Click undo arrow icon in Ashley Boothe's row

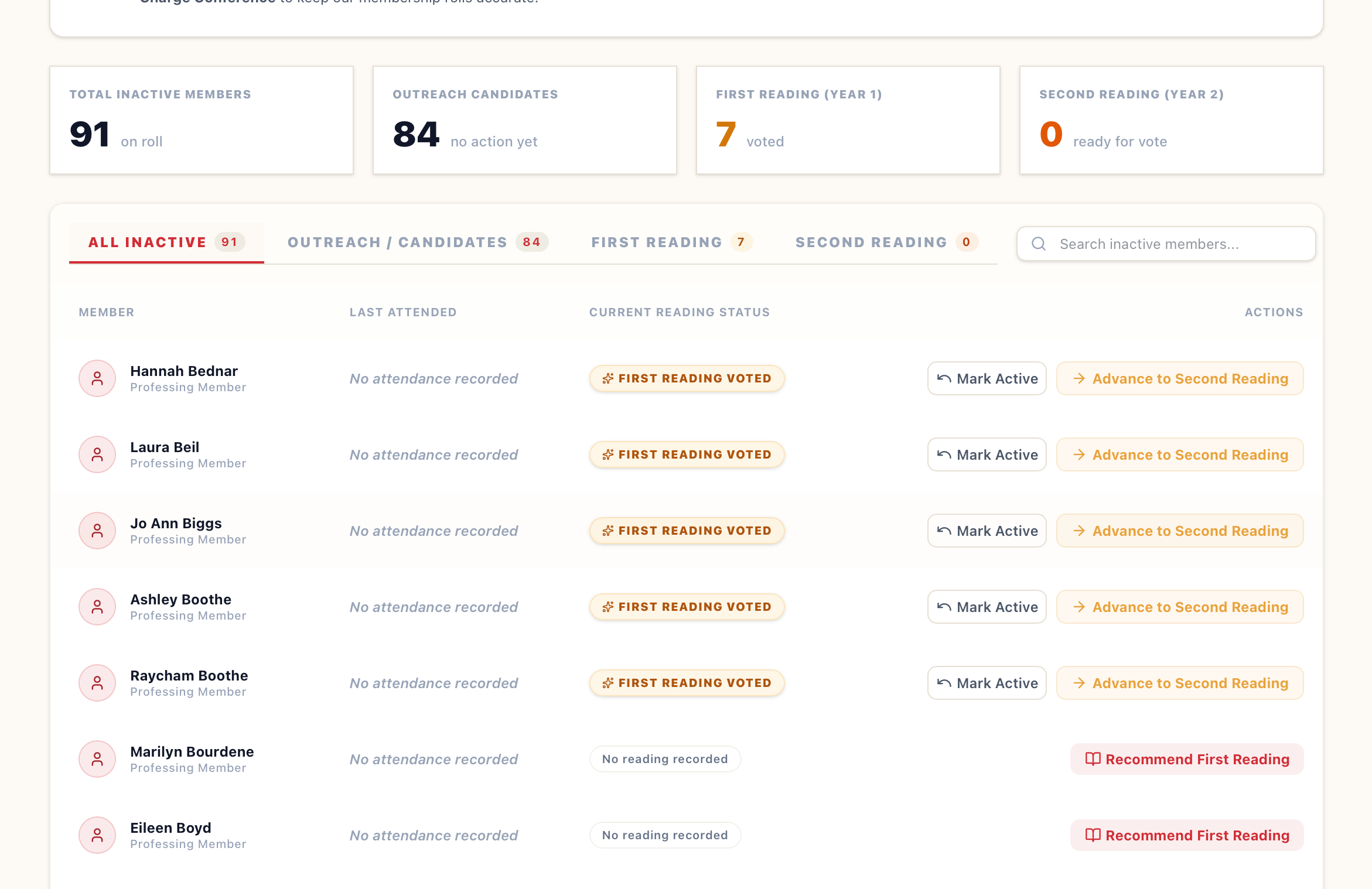point(944,607)
